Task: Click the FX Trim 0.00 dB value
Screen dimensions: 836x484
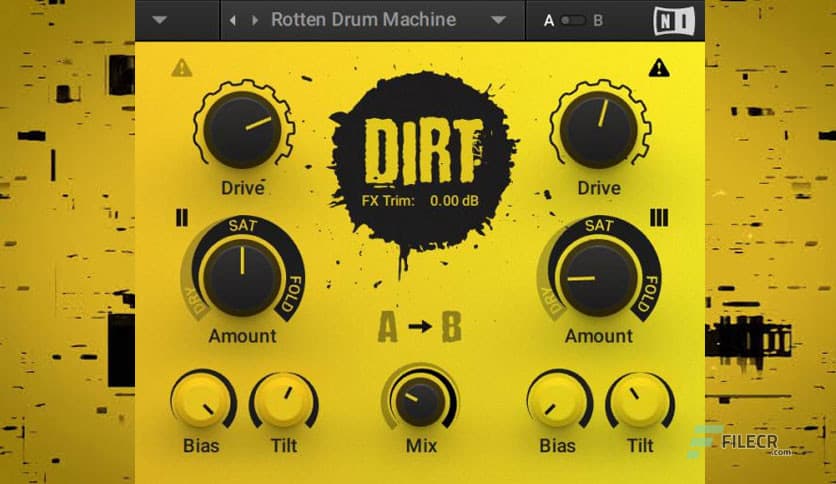Action: tap(454, 201)
